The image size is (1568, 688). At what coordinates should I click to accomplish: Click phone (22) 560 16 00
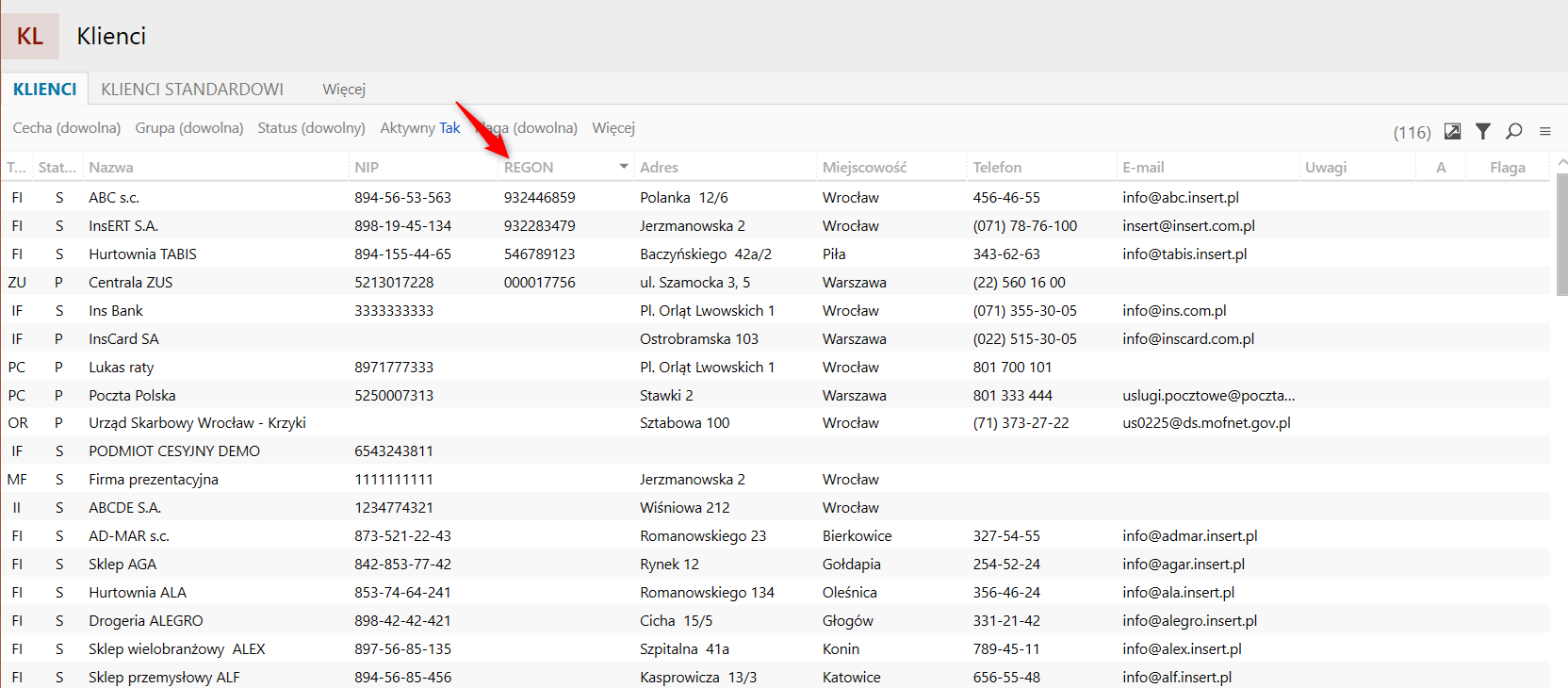click(1019, 283)
